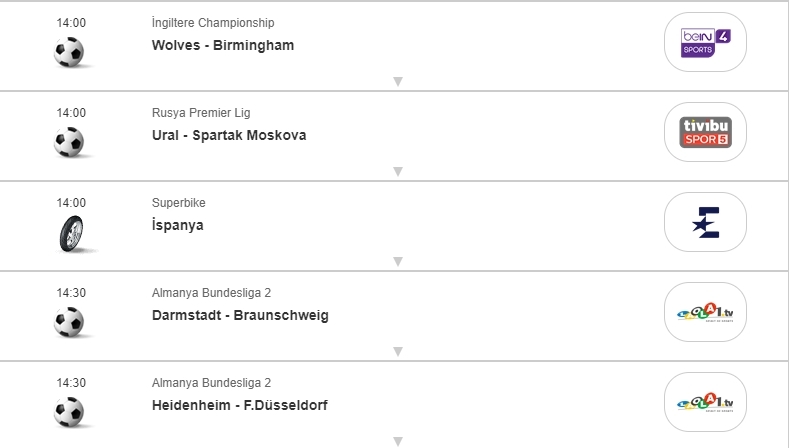
Task: Click the football icon beside Heidenheim - F.Düsseldorf
Action: tap(70, 412)
